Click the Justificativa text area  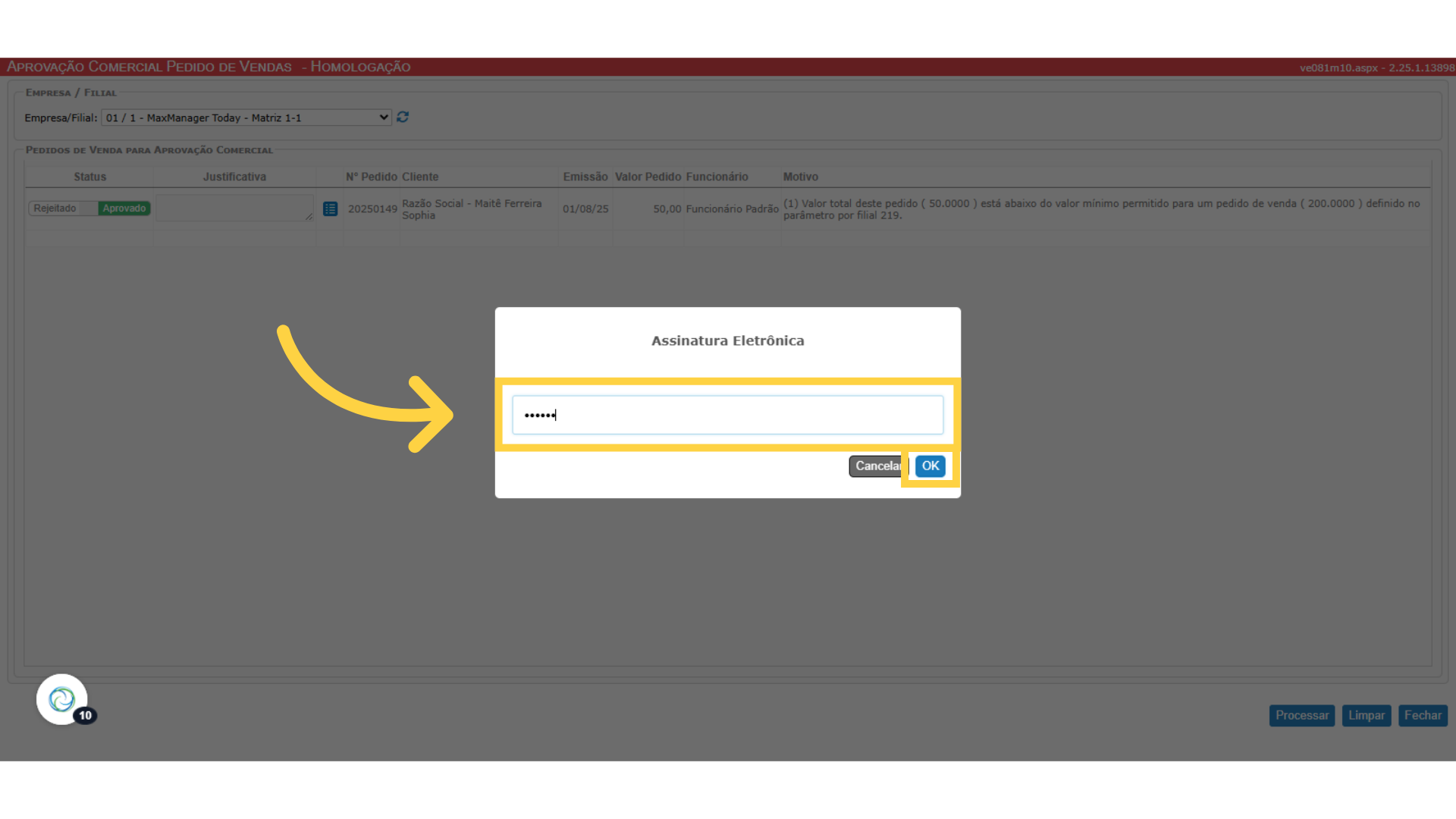(x=234, y=208)
